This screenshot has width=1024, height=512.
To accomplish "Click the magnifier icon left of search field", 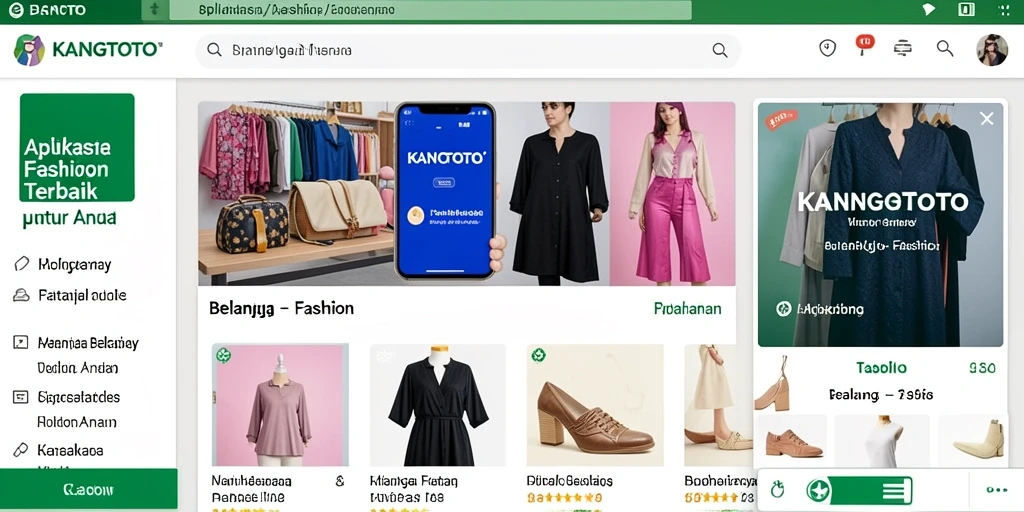I will click(x=214, y=50).
